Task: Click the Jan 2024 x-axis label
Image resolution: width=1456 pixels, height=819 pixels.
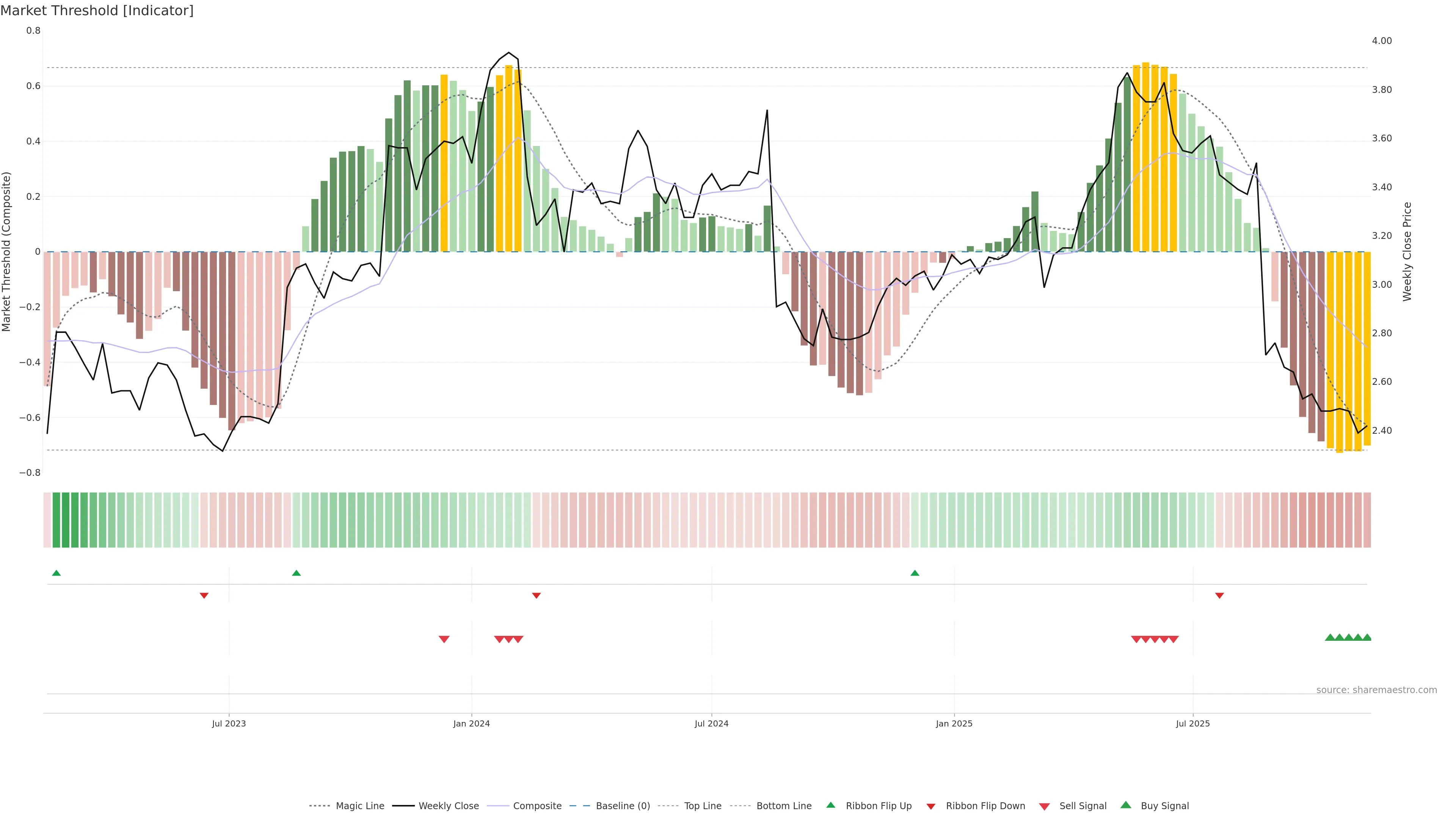Action: tap(471, 723)
